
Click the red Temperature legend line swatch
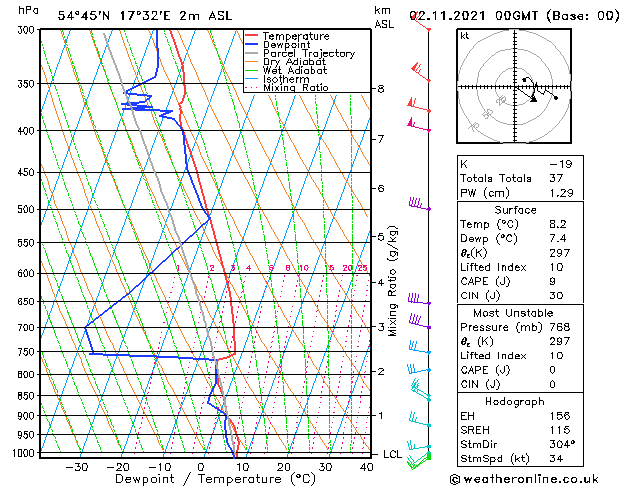pyautogui.click(x=253, y=36)
